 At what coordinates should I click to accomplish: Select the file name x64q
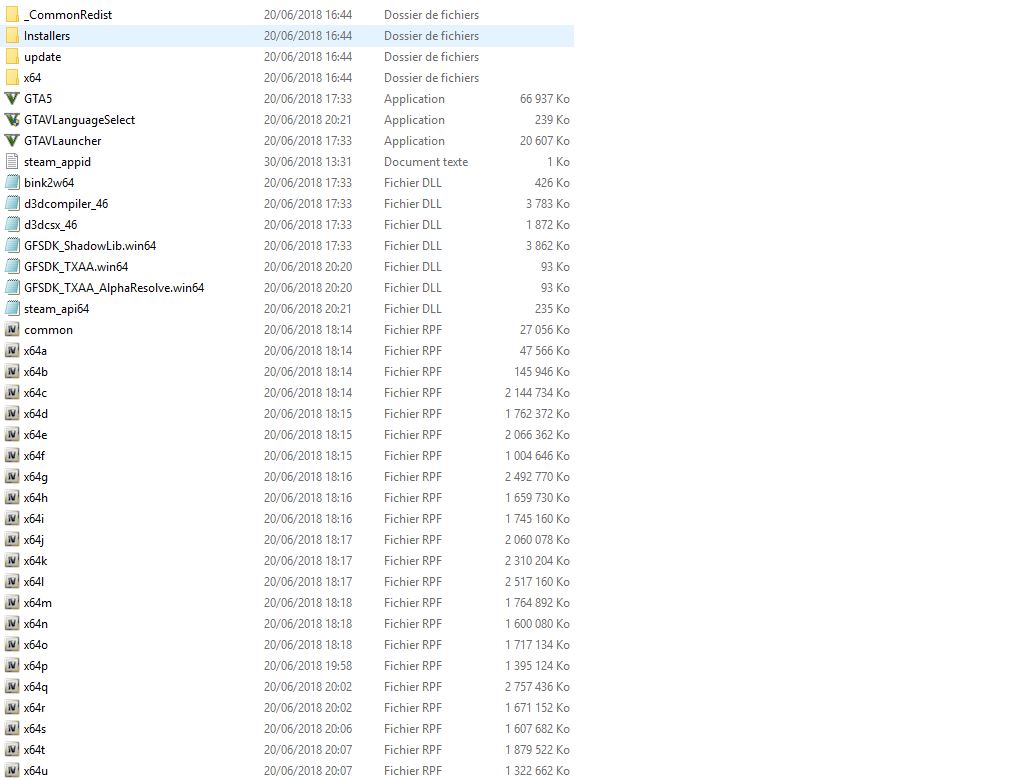pos(36,687)
